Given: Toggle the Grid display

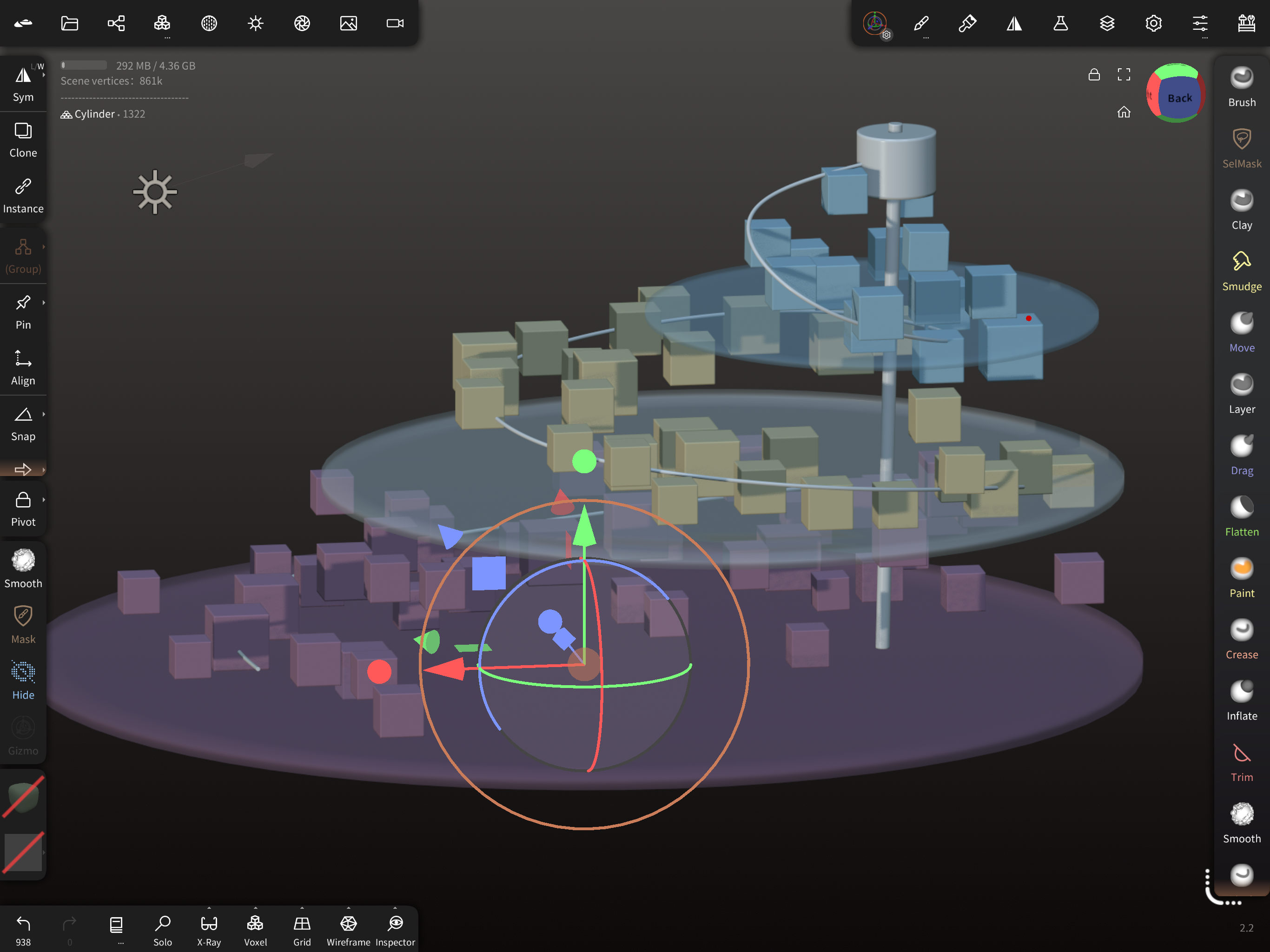Looking at the screenshot, I should click(x=302, y=930).
